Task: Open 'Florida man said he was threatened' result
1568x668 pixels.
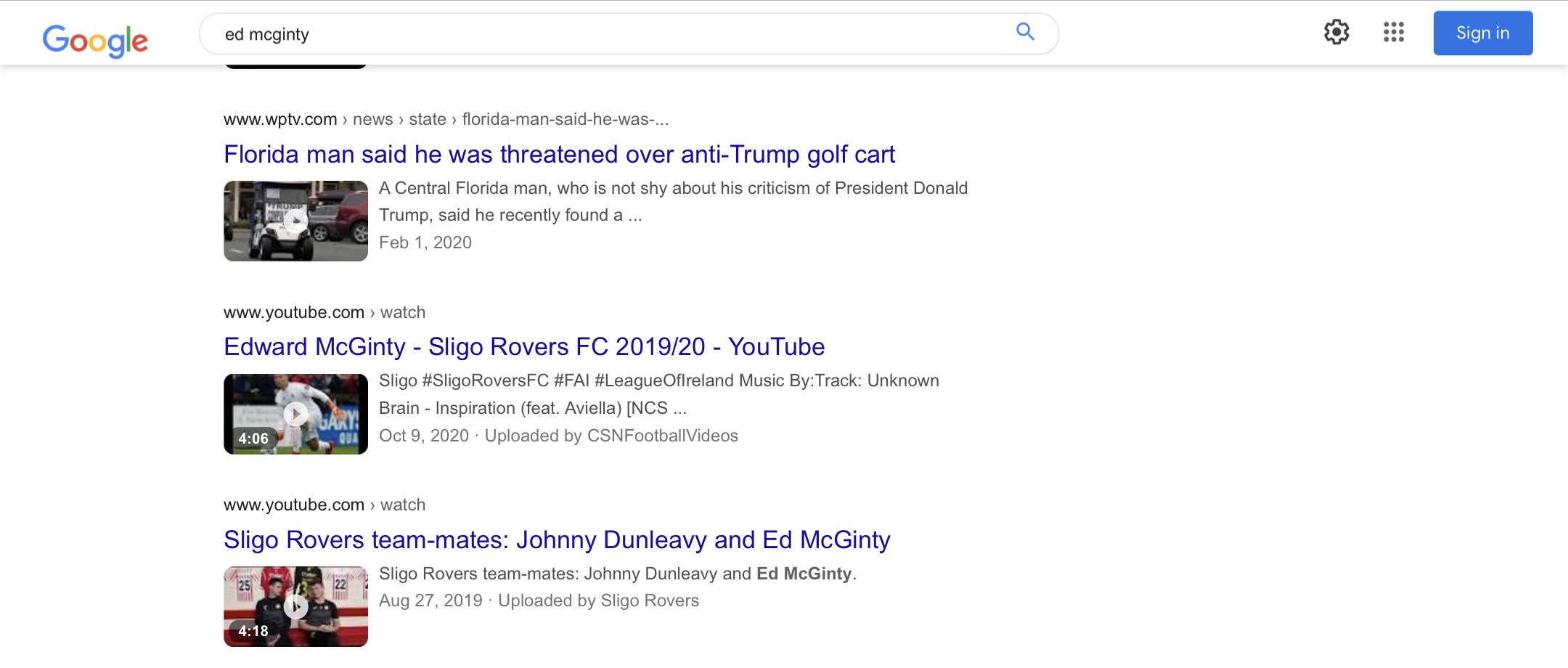Action: tap(559, 154)
